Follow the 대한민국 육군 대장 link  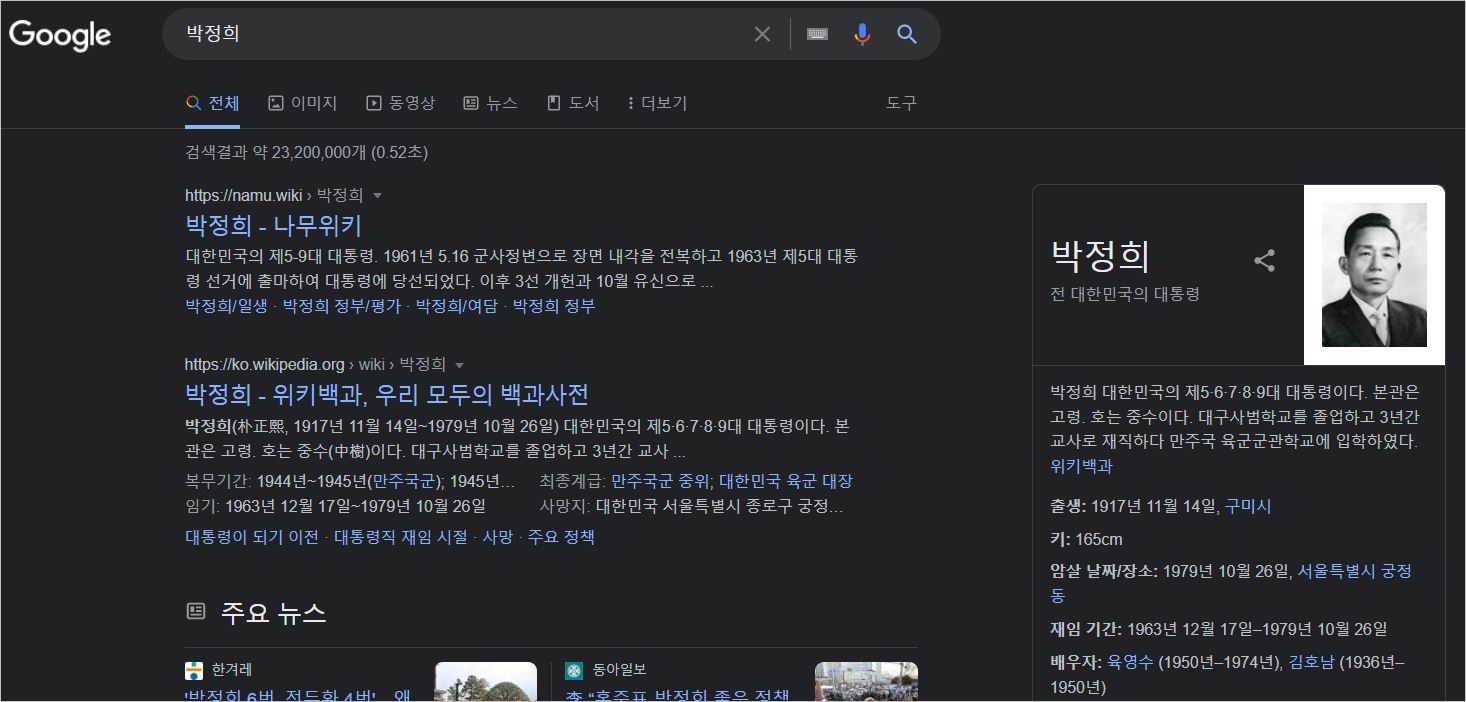pyautogui.click(x=786, y=481)
